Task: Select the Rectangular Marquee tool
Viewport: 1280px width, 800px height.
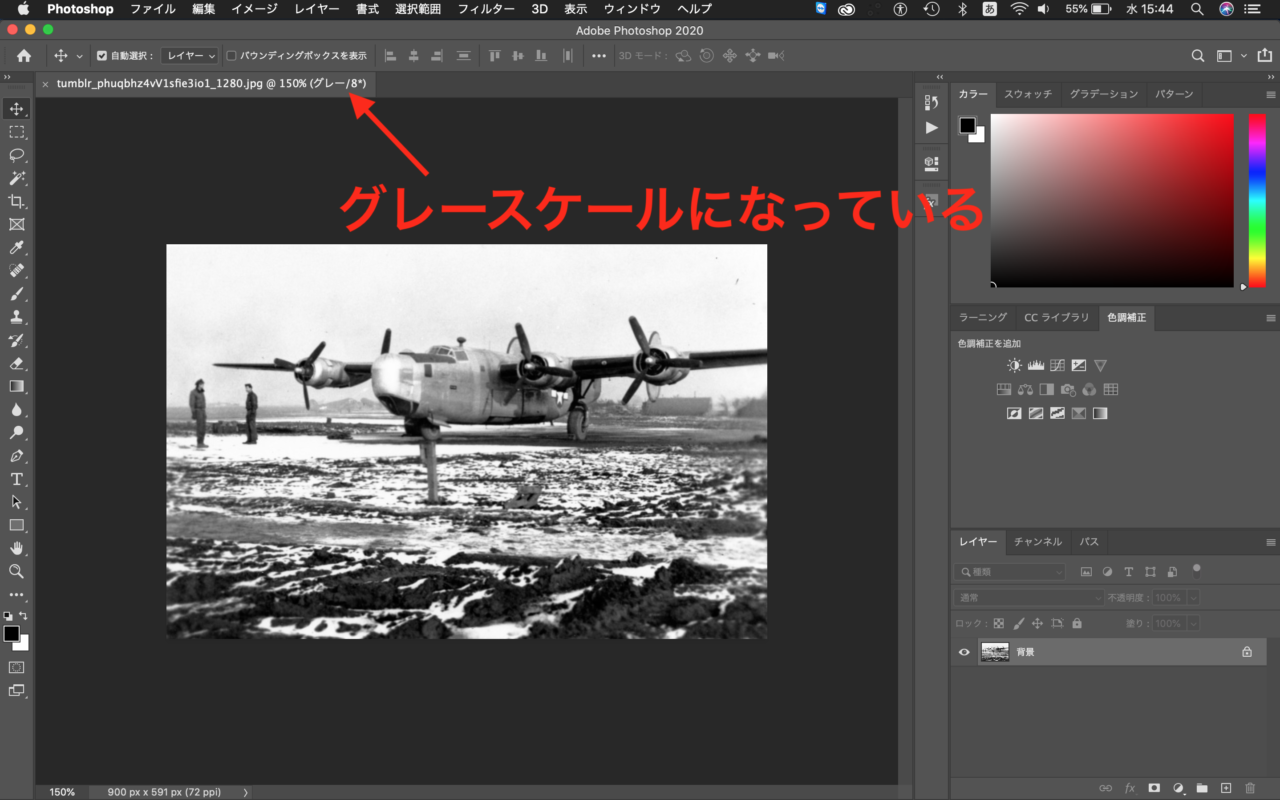Action: (x=17, y=132)
